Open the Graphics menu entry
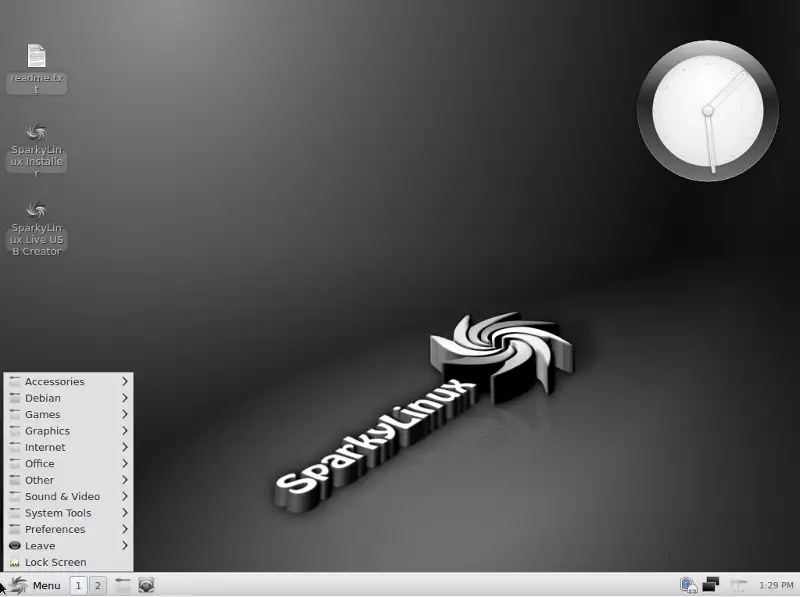Screen dimensions: 800x597 coord(68,431)
